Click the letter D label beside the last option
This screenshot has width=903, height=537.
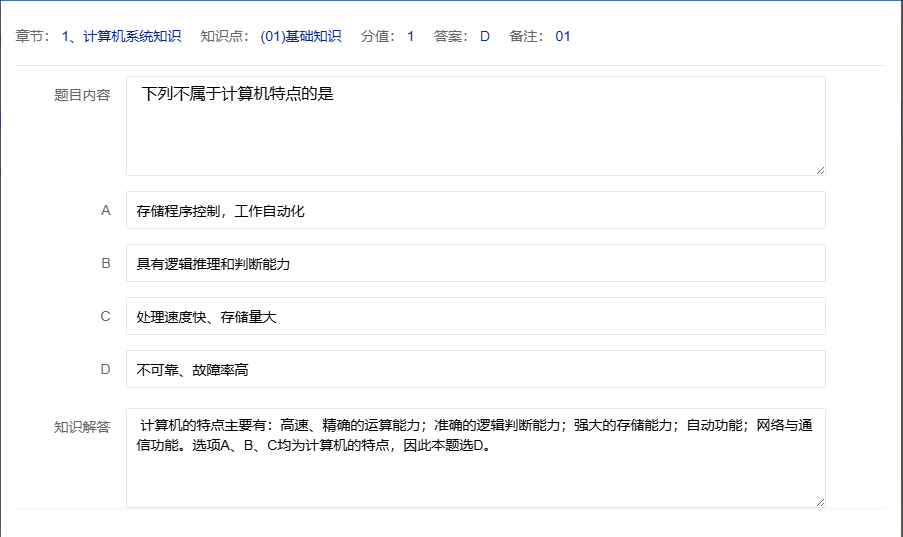105,370
